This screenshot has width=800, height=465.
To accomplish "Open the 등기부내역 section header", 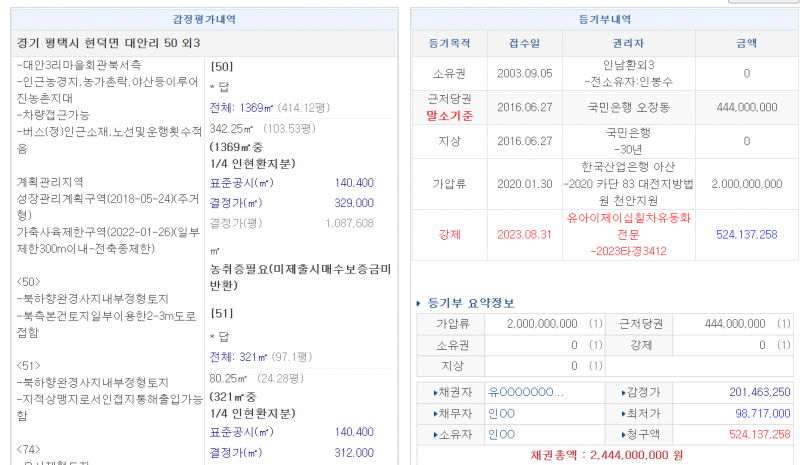I will pos(605,19).
